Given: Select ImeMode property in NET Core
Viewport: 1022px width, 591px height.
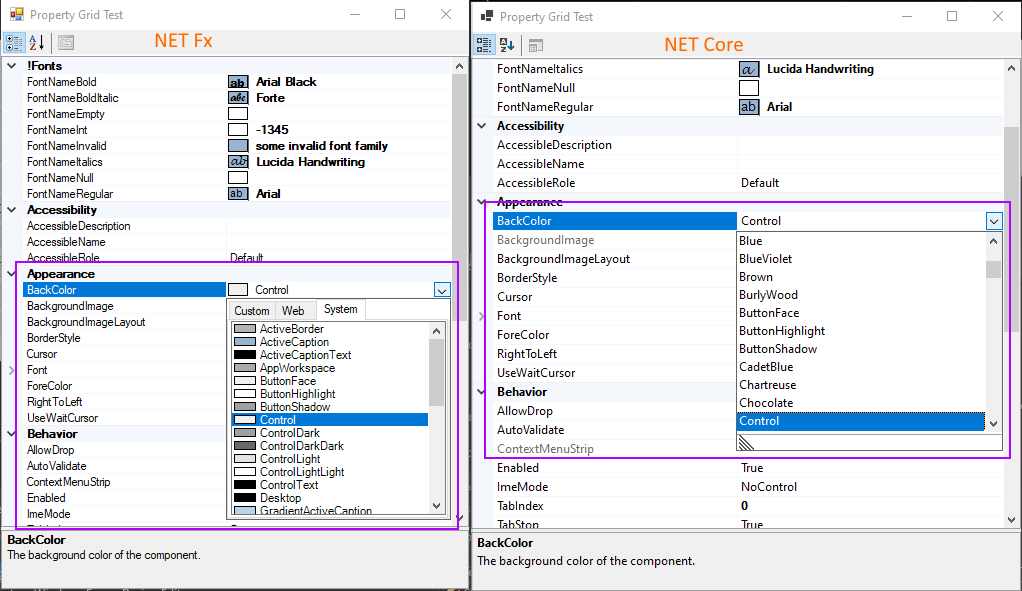Looking at the screenshot, I should coord(522,487).
